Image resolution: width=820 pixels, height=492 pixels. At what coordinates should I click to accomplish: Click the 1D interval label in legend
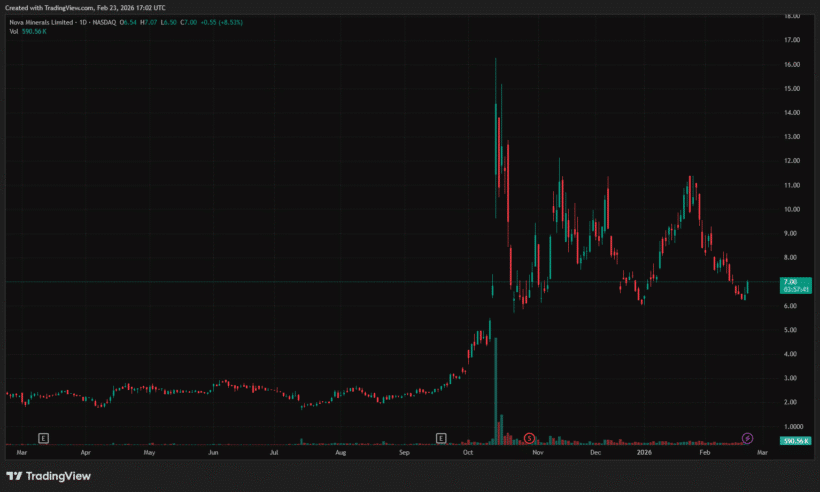click(x=83, y=22)
